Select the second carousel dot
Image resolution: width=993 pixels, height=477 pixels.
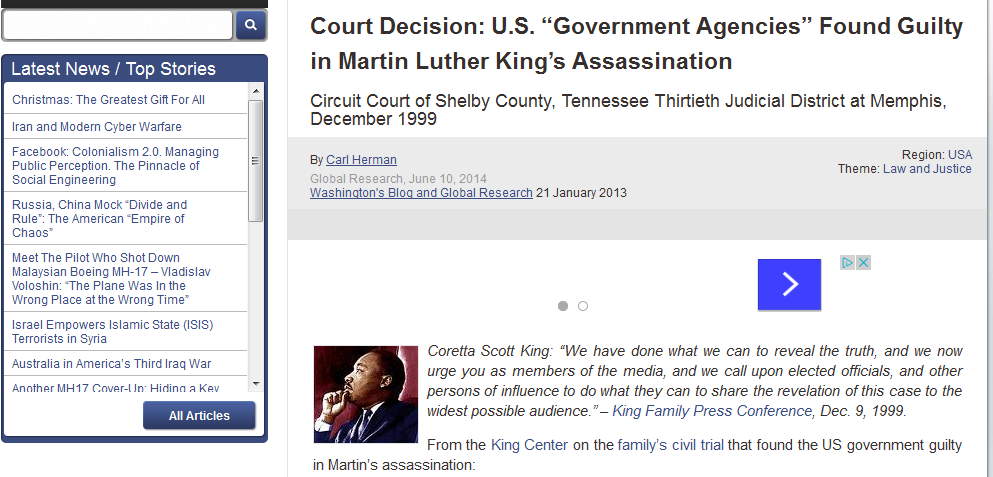[583, 306]
